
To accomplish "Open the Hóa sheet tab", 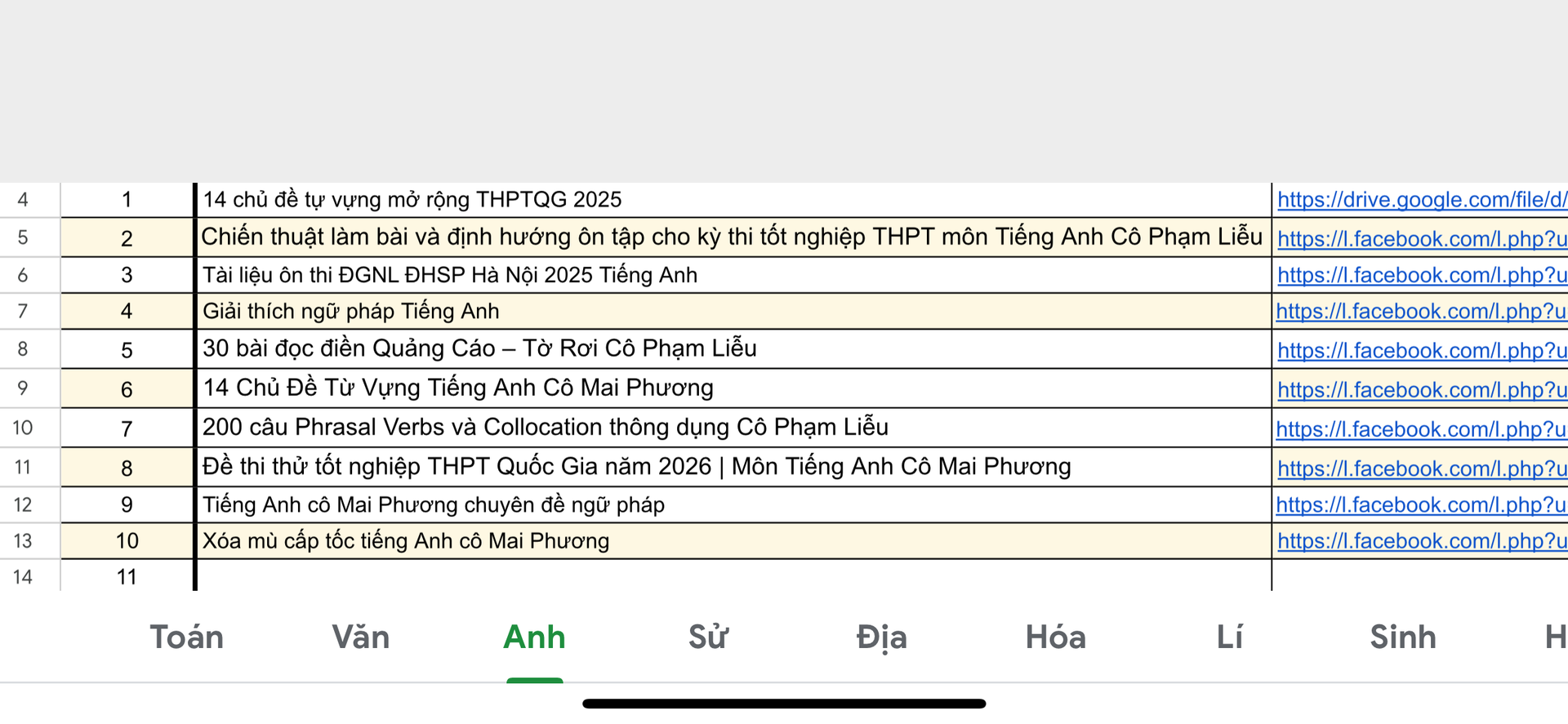I will [x=1055, y=637].
